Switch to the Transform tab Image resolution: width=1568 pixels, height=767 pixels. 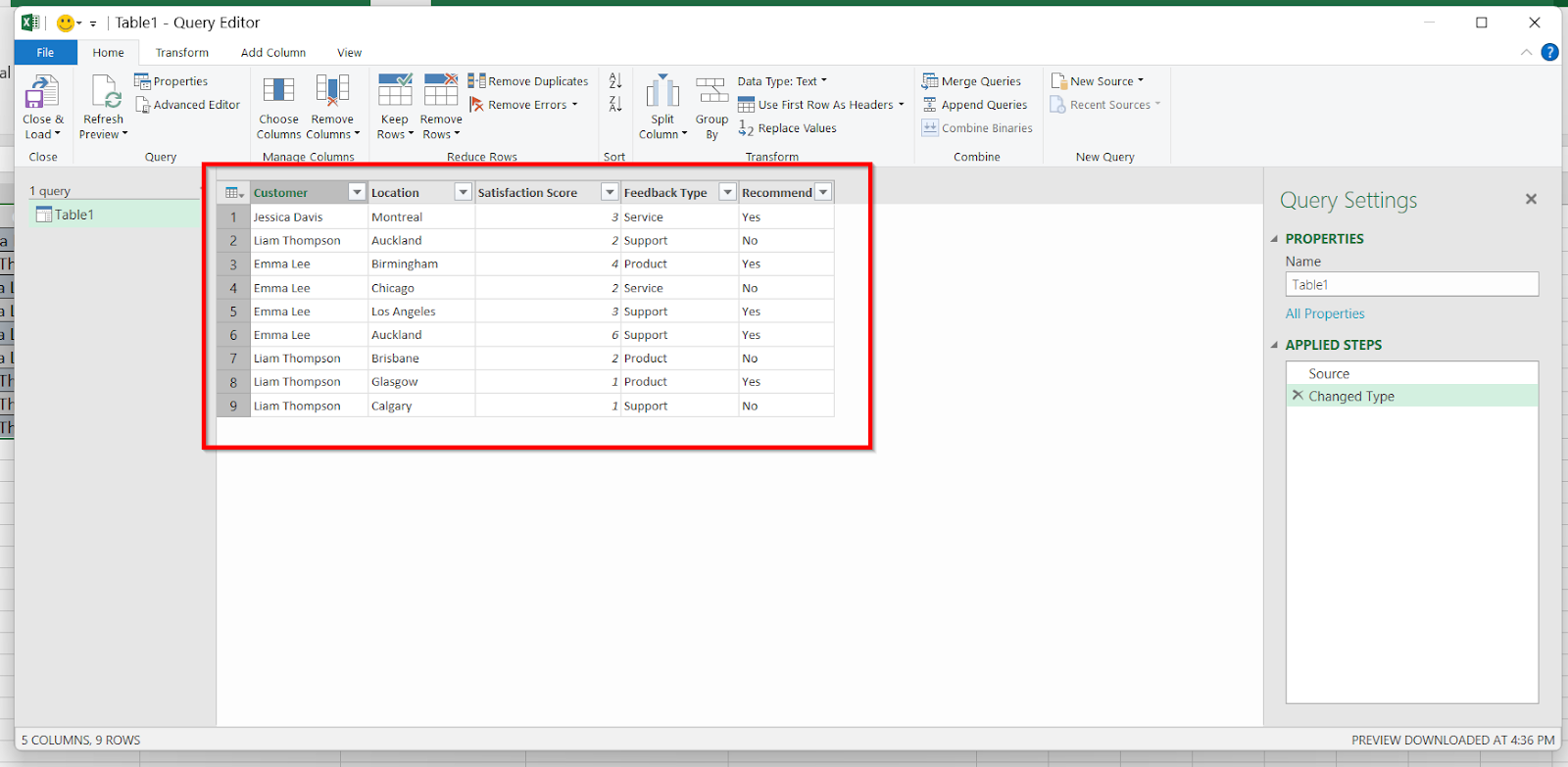182,53
